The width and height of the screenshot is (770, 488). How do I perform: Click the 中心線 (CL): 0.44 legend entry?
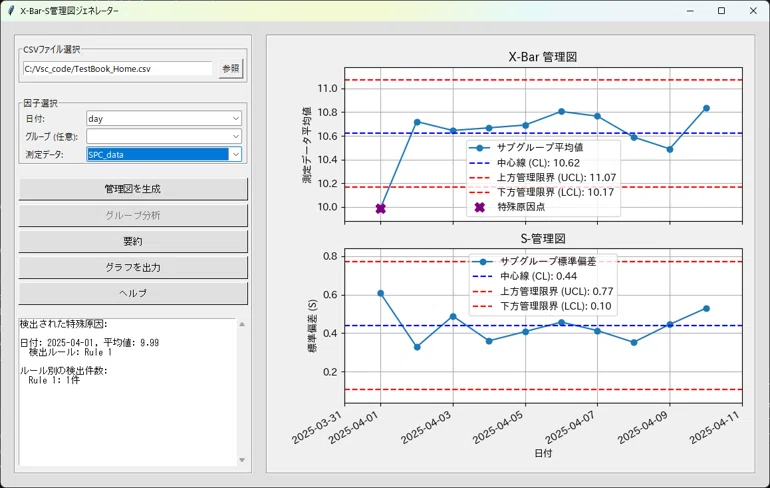(524, 276)
